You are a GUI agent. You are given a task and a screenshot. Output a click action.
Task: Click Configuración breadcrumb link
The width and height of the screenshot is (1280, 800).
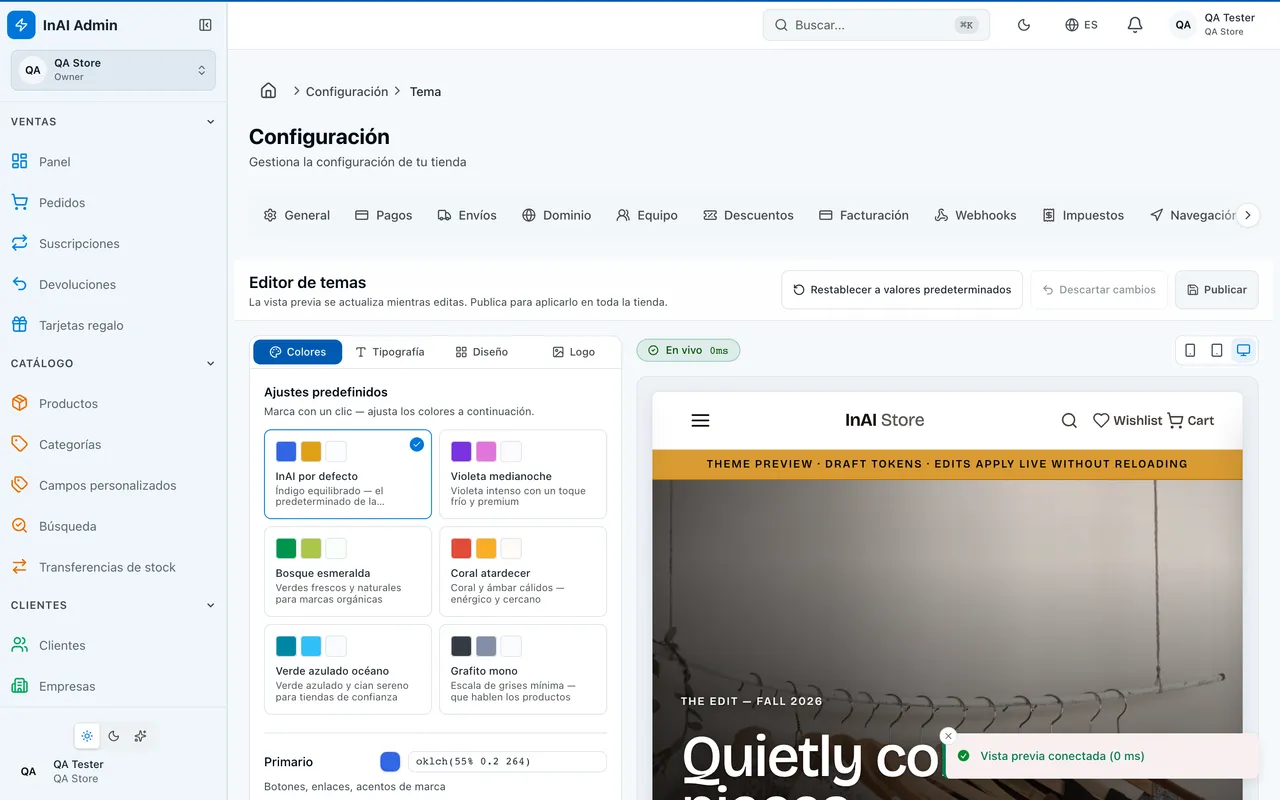pyautogui.click(x=347, y=92)
